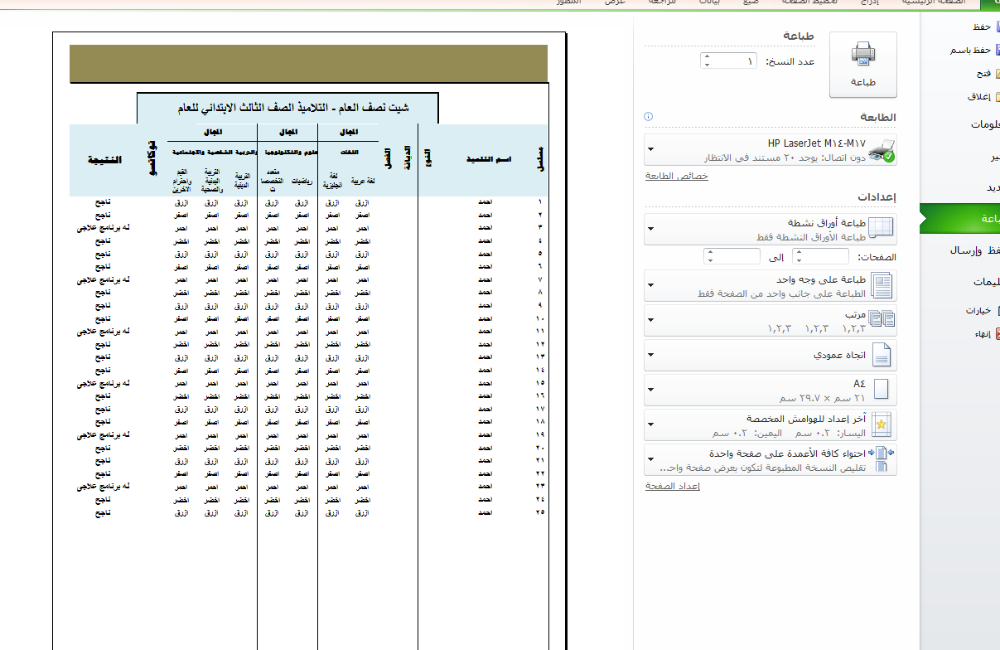The height and width of the screenshot is (650, 1000).
Task: Click the إعدادات section heading
Action: click(877, 197)
